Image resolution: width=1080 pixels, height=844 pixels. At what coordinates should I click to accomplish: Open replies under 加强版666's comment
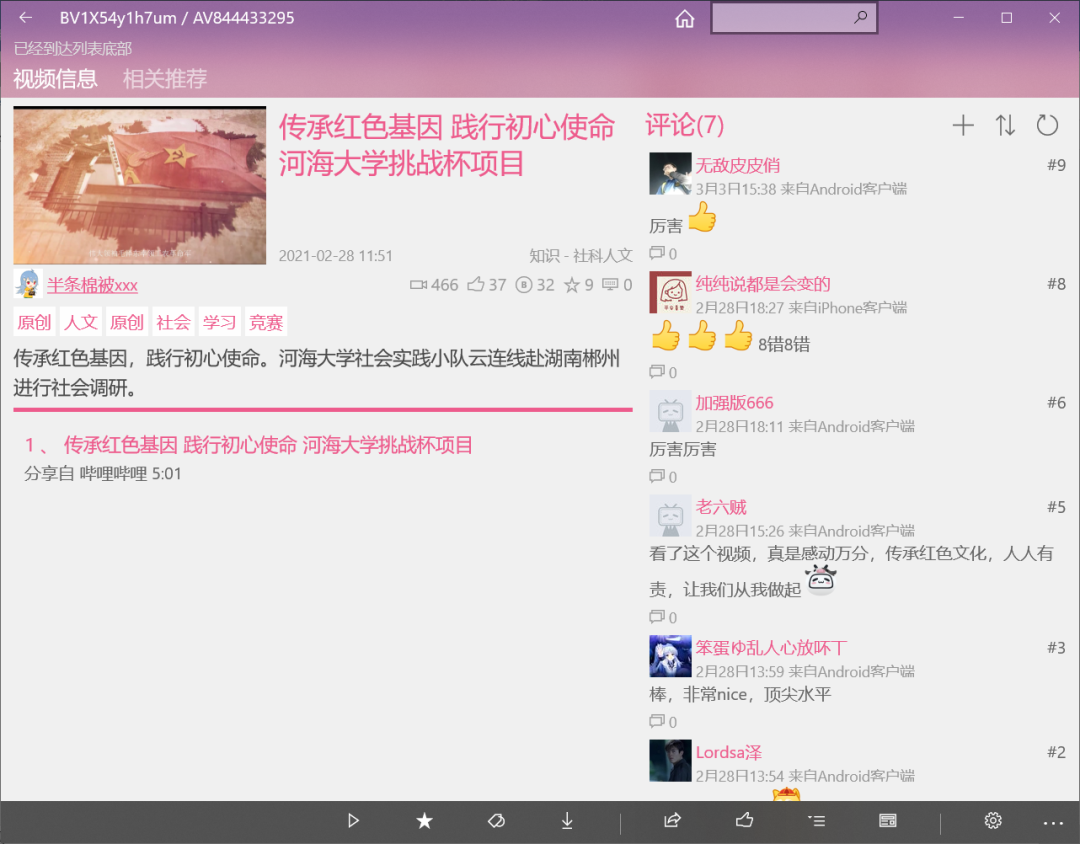[x=663, y=477]
